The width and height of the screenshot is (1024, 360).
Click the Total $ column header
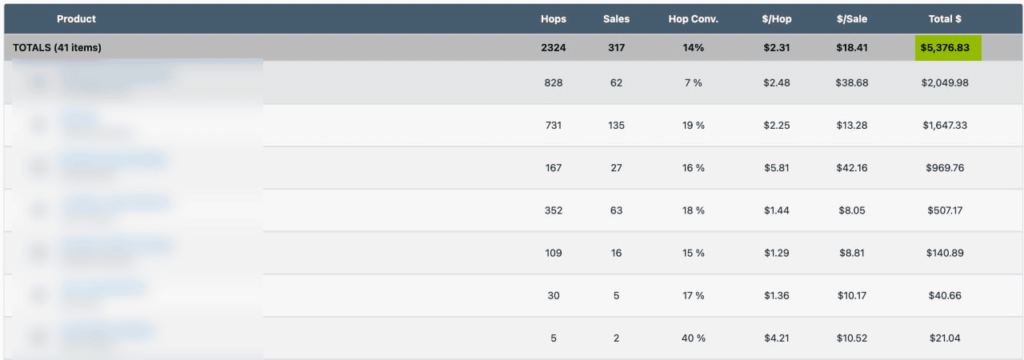pos(944,19)
